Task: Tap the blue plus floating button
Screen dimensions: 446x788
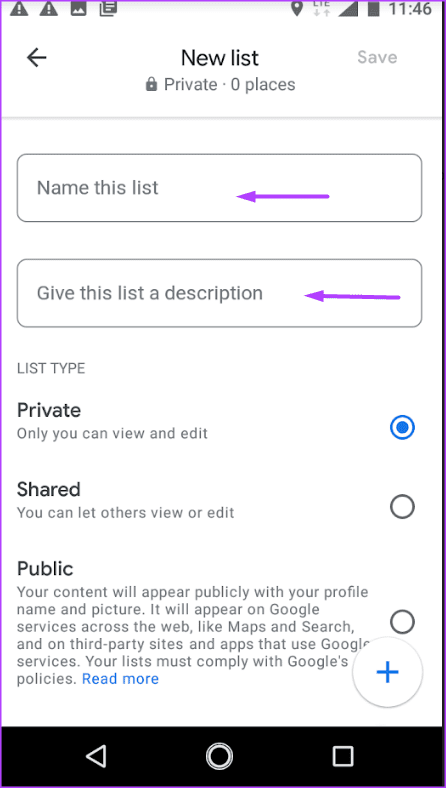Action: tap(388, 672)
